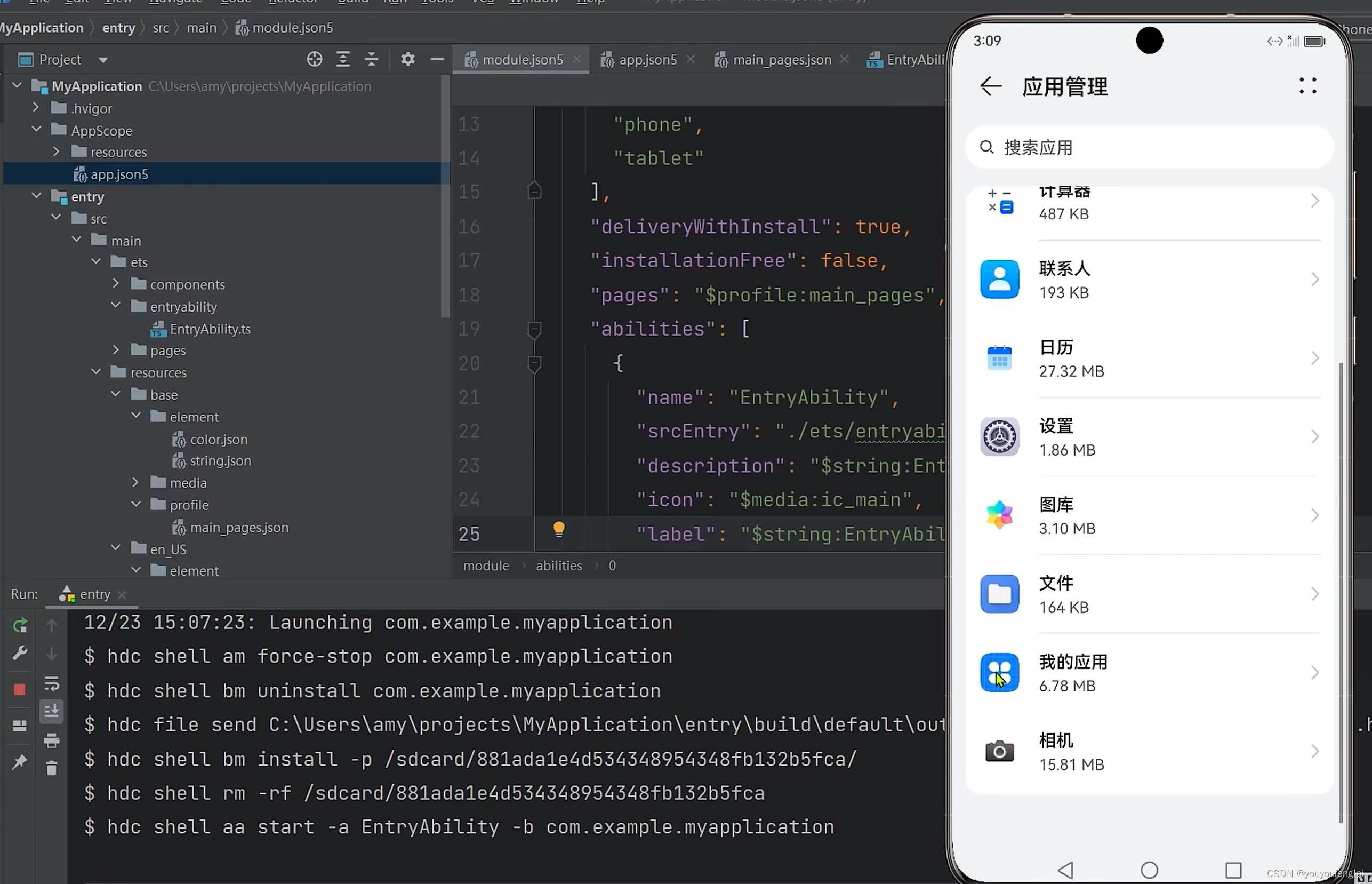
Task: Click the collapse all icon in Project panel
Action: [372, 59]
